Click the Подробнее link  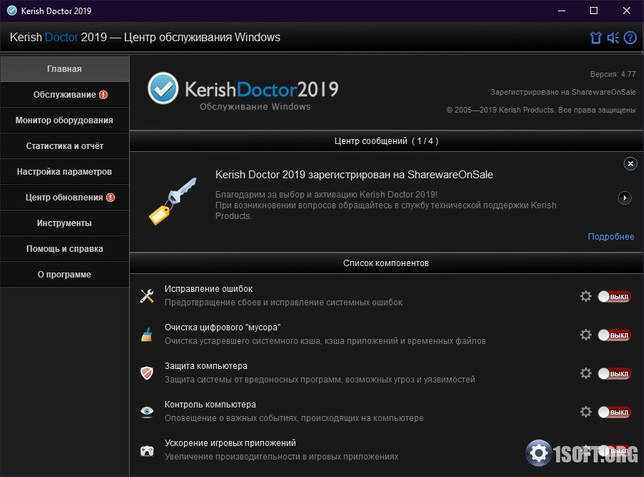click(x=611, y=237)
